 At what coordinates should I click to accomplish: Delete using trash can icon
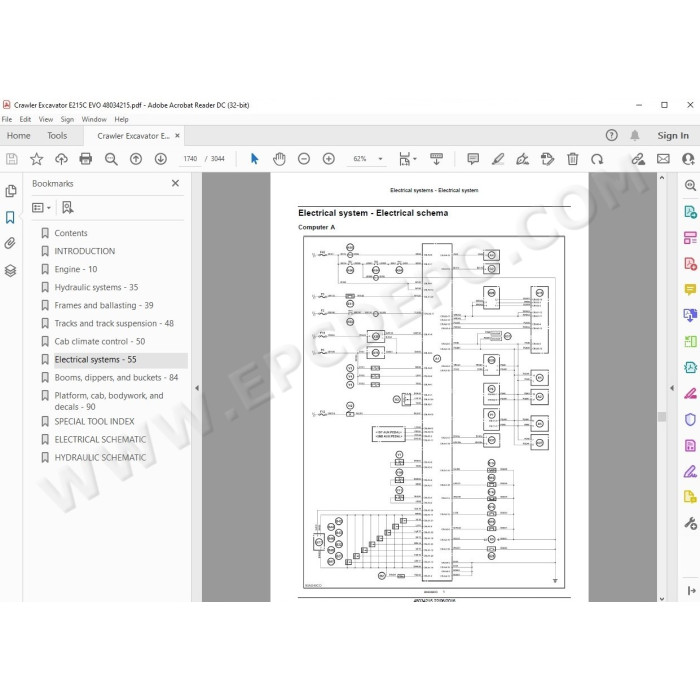coord(572,159)
